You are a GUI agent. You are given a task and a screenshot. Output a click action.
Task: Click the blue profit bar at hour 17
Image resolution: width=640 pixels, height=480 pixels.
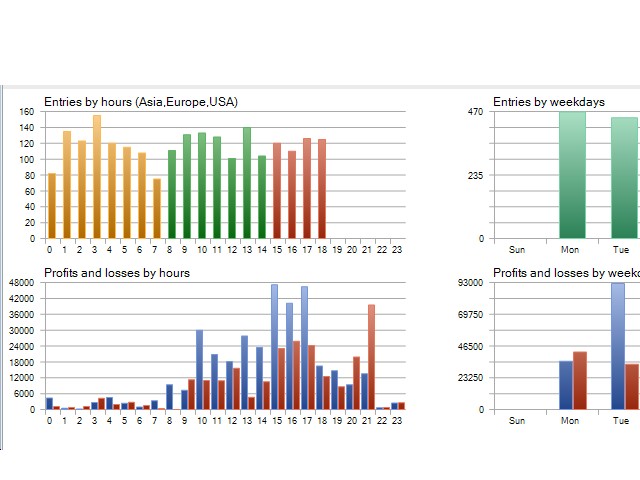[x=304, y=348]
